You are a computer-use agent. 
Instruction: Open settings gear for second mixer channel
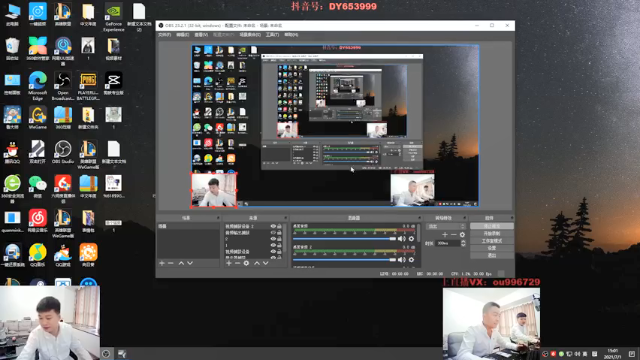[411, 260]
